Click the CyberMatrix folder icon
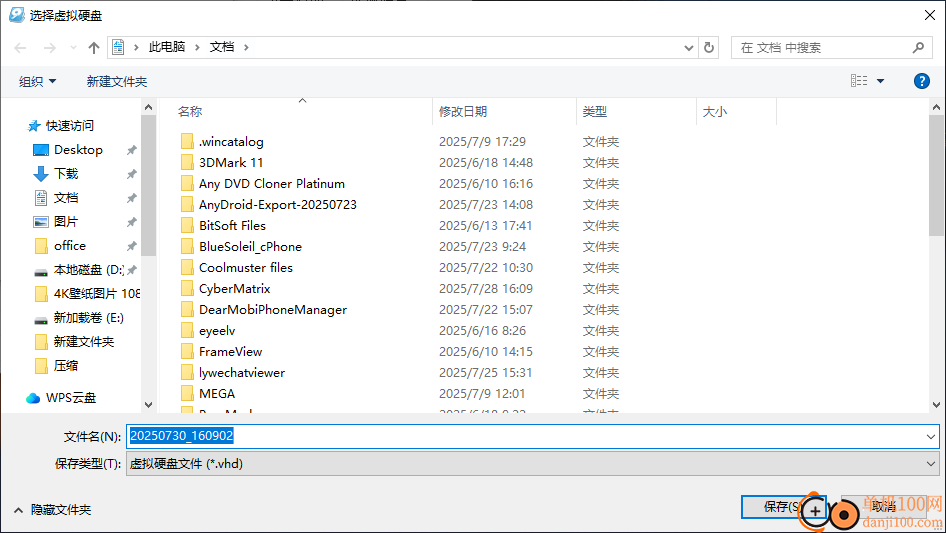This screenshot has height=533, width=946. [187, 289]
